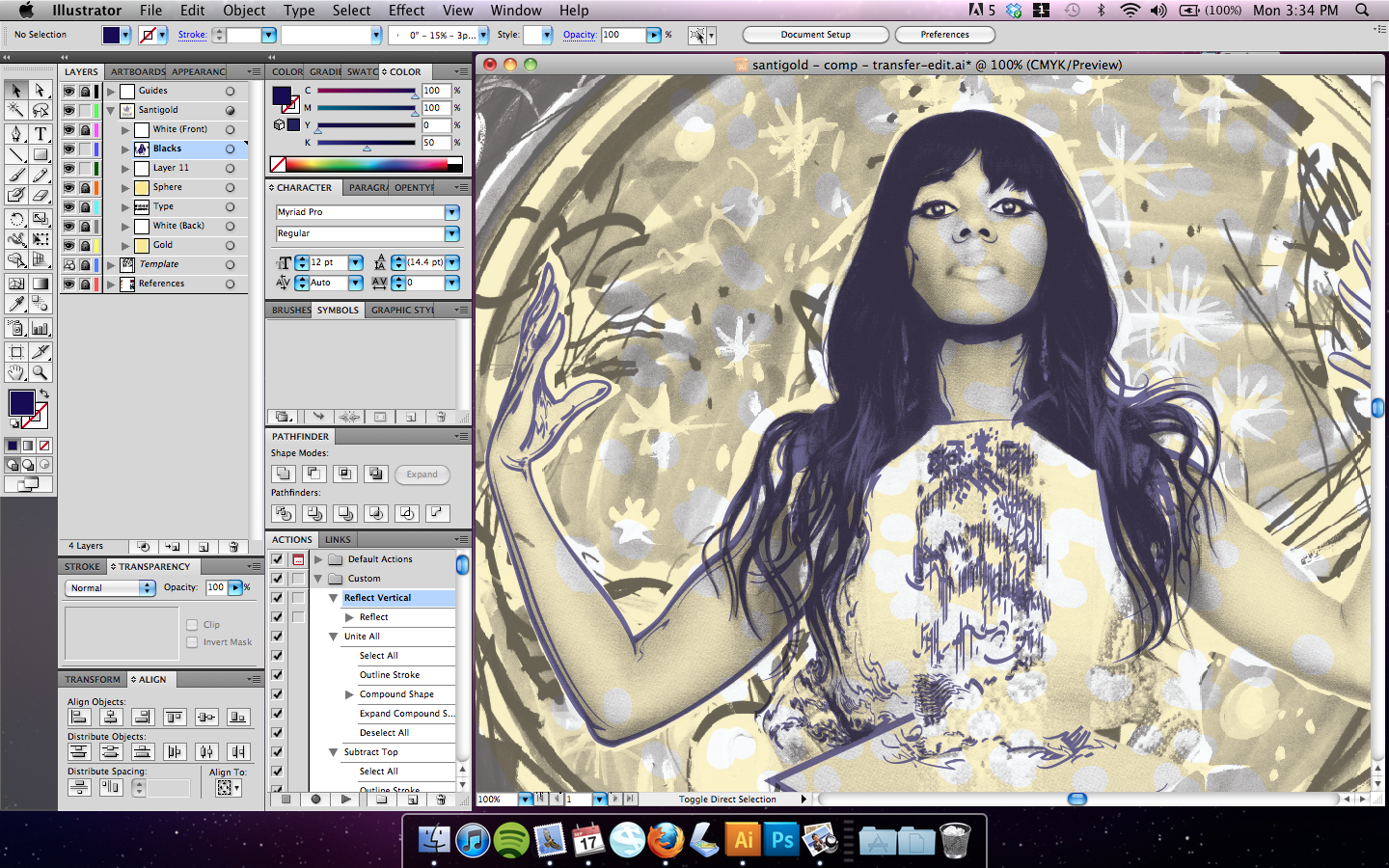Click Divide pathfinder button
This screenshot has width=1389, height=868.
point(283,513)
